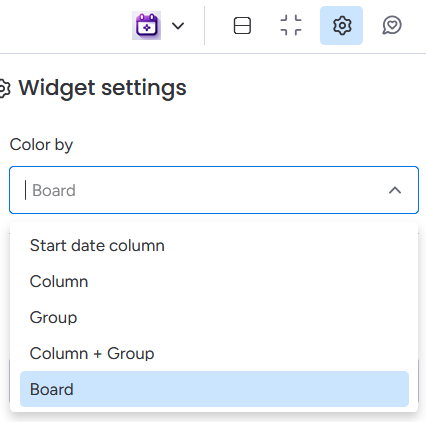Click the purple calendar widget icon
426x422 pixels.
pos(146,25)
